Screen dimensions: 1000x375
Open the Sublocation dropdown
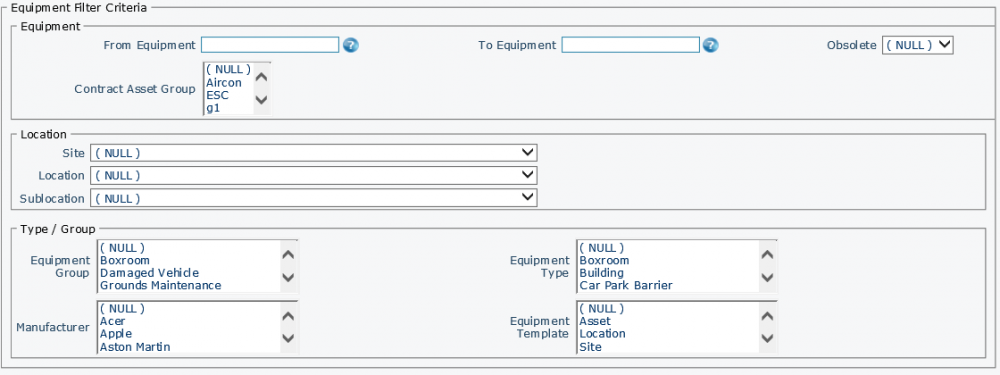tap(313, 198)
